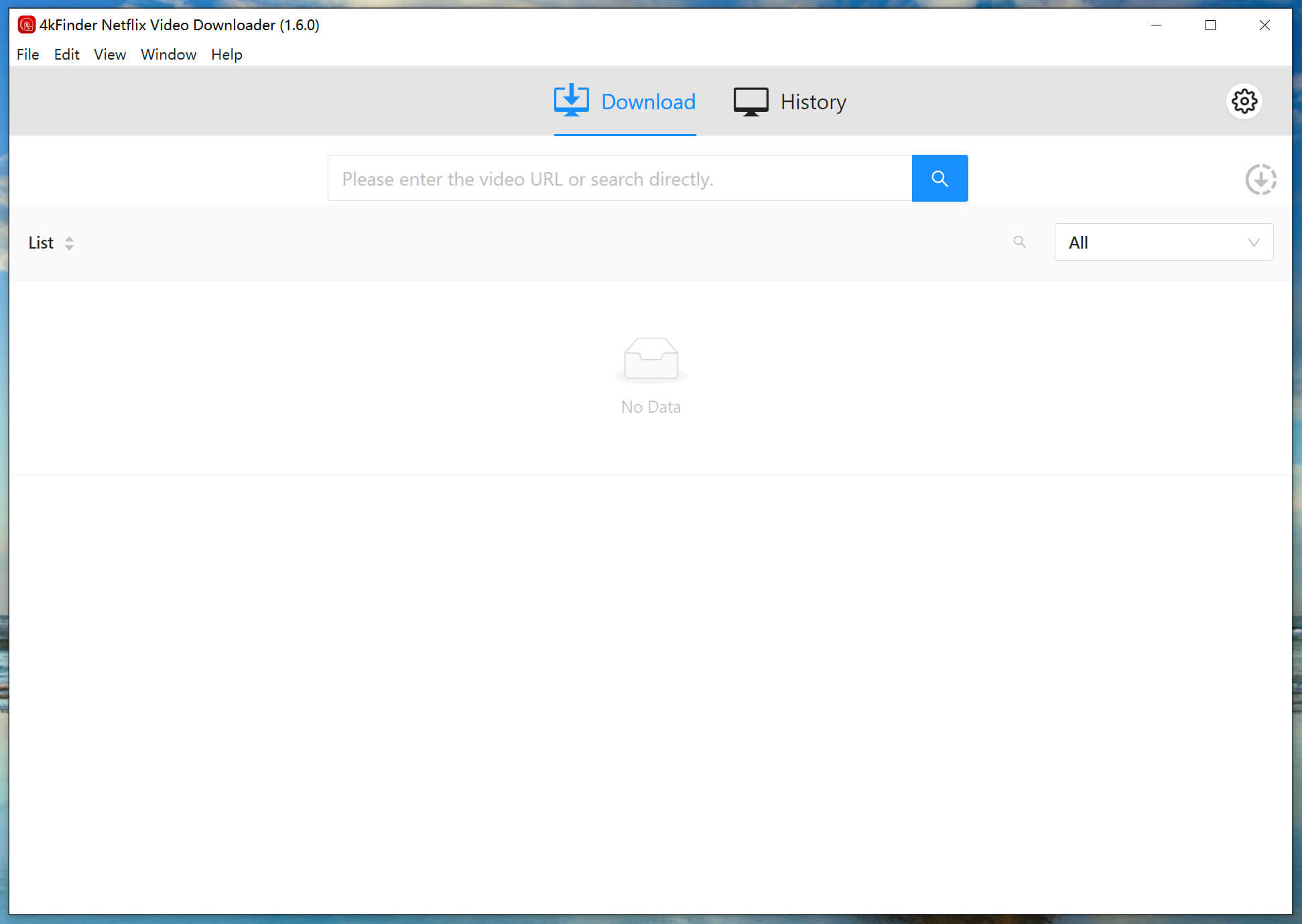Click the search magnifier in list area
Screen dimensions: 1302x924
point(1020,242)
